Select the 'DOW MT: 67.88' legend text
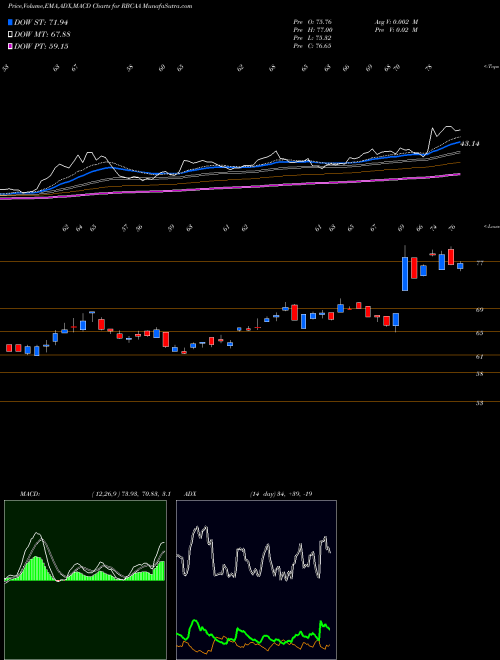 42,35
